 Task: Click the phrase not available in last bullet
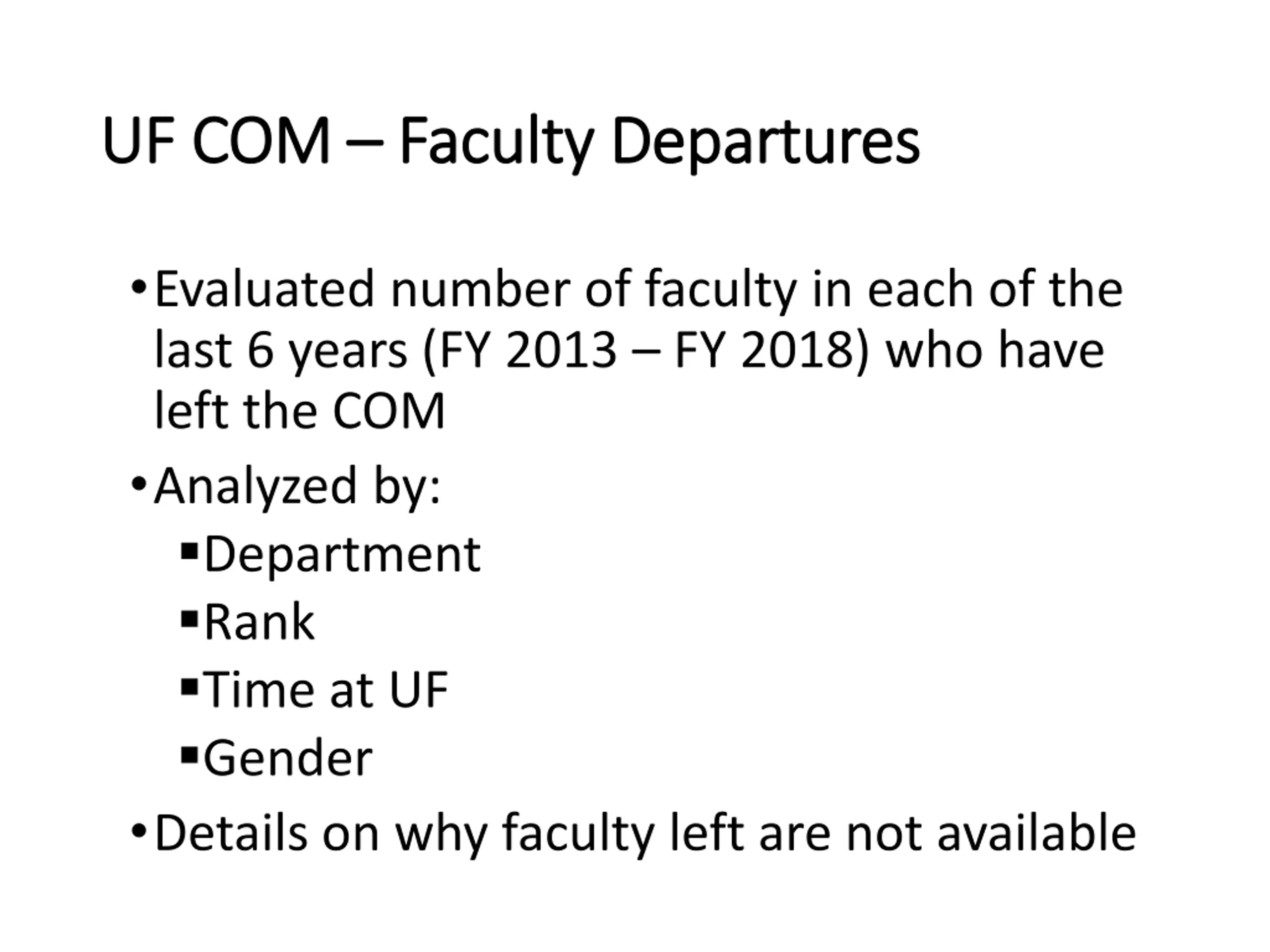point(991,833)
